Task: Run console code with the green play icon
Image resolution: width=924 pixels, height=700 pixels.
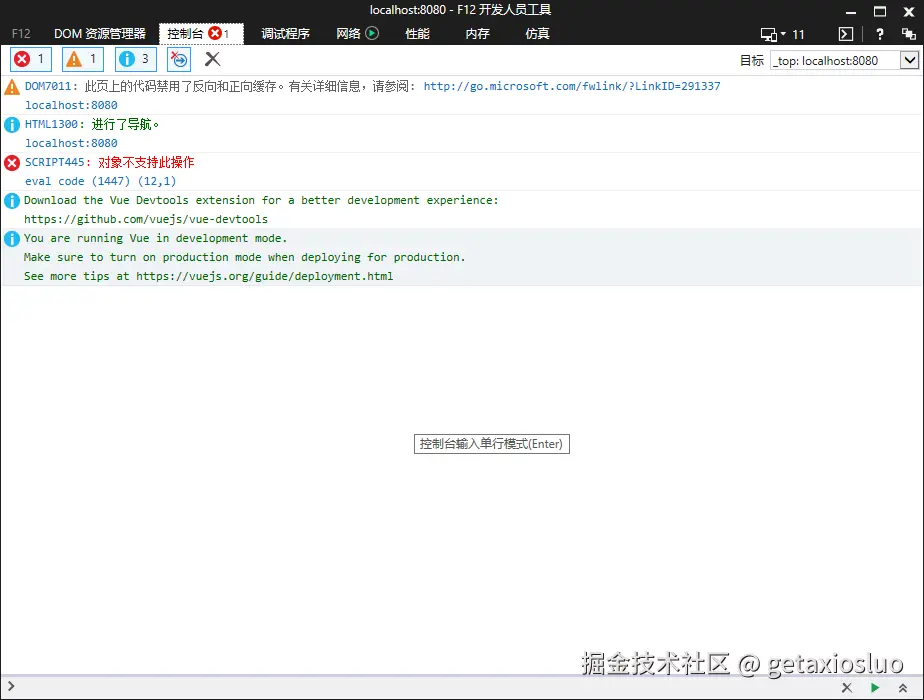Action: coord(875,688)
